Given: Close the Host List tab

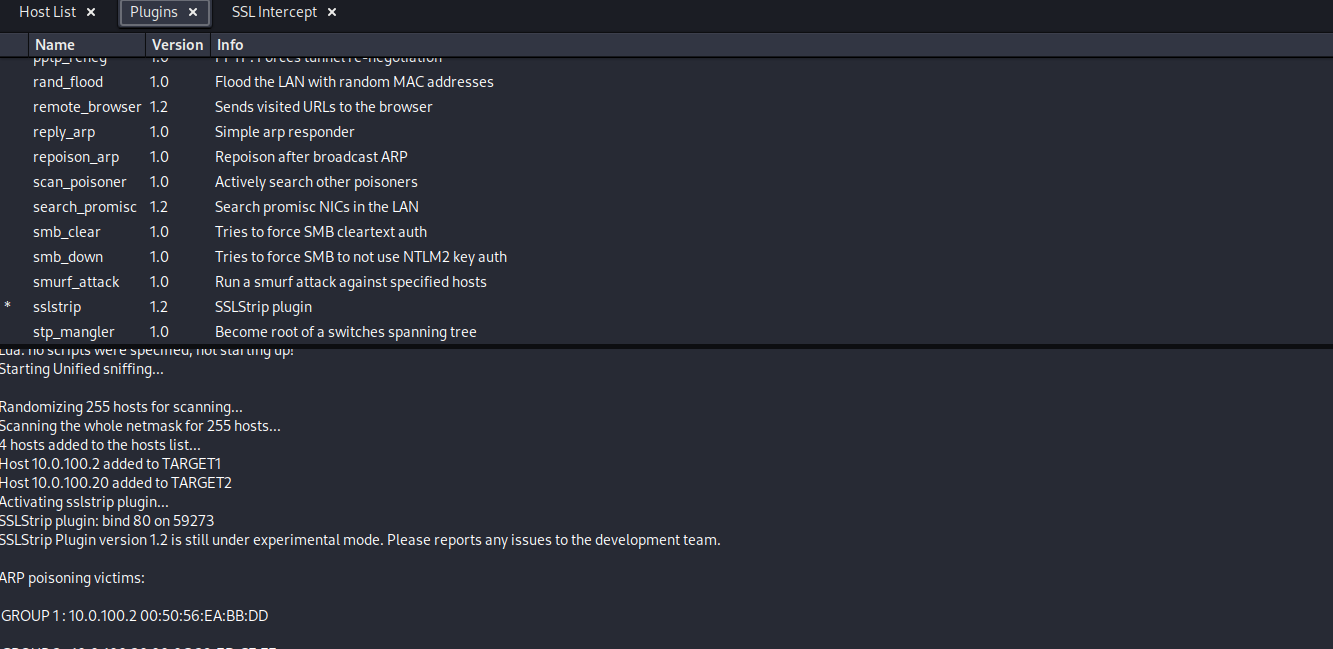Looking at the screenshot, I should [x=91, y=12].
